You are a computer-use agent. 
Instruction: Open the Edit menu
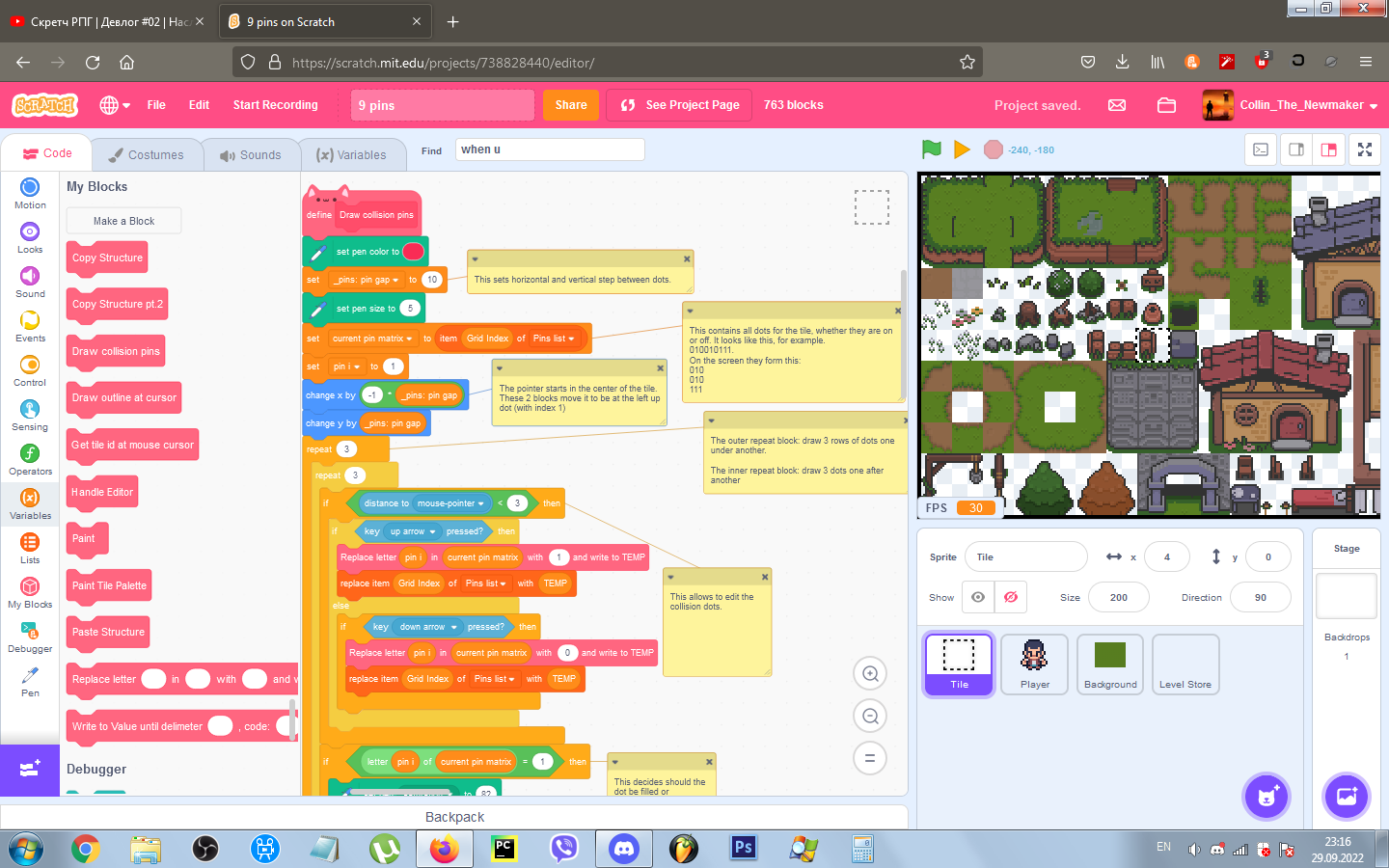click(x=199, y=105)
